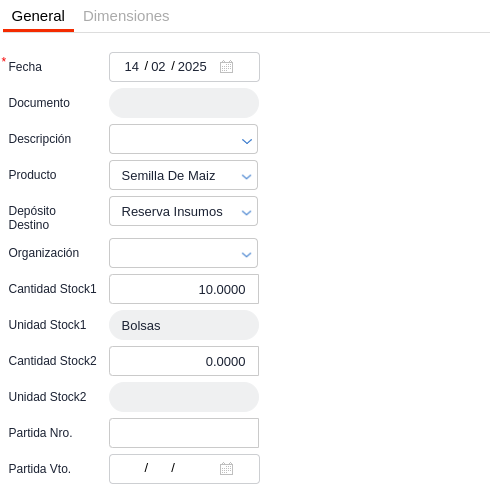
Task: Click the day value 14 in Fecha
Action: pos(132,67)
